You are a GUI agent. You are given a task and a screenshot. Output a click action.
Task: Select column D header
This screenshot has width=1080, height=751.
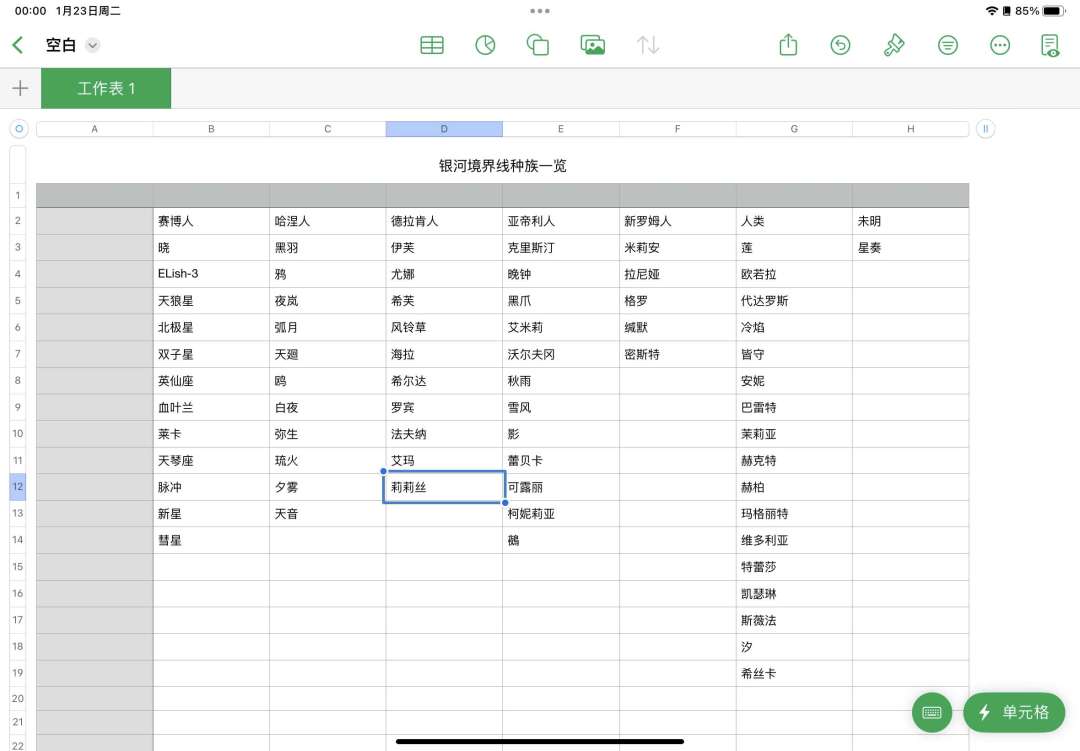[444, 129]
